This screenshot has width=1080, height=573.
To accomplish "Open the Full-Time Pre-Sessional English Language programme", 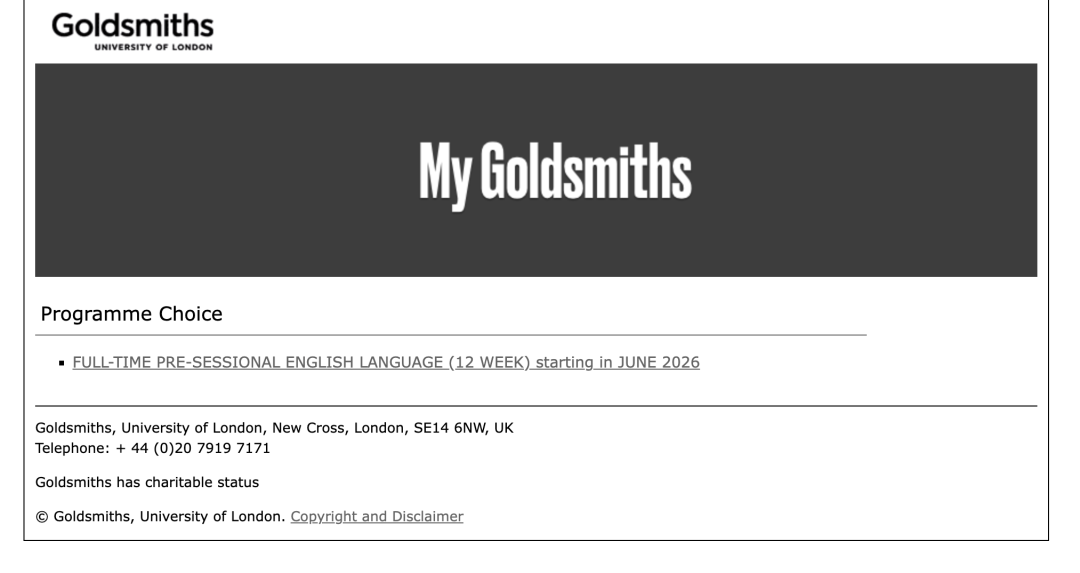I will (x=386, y=362).
